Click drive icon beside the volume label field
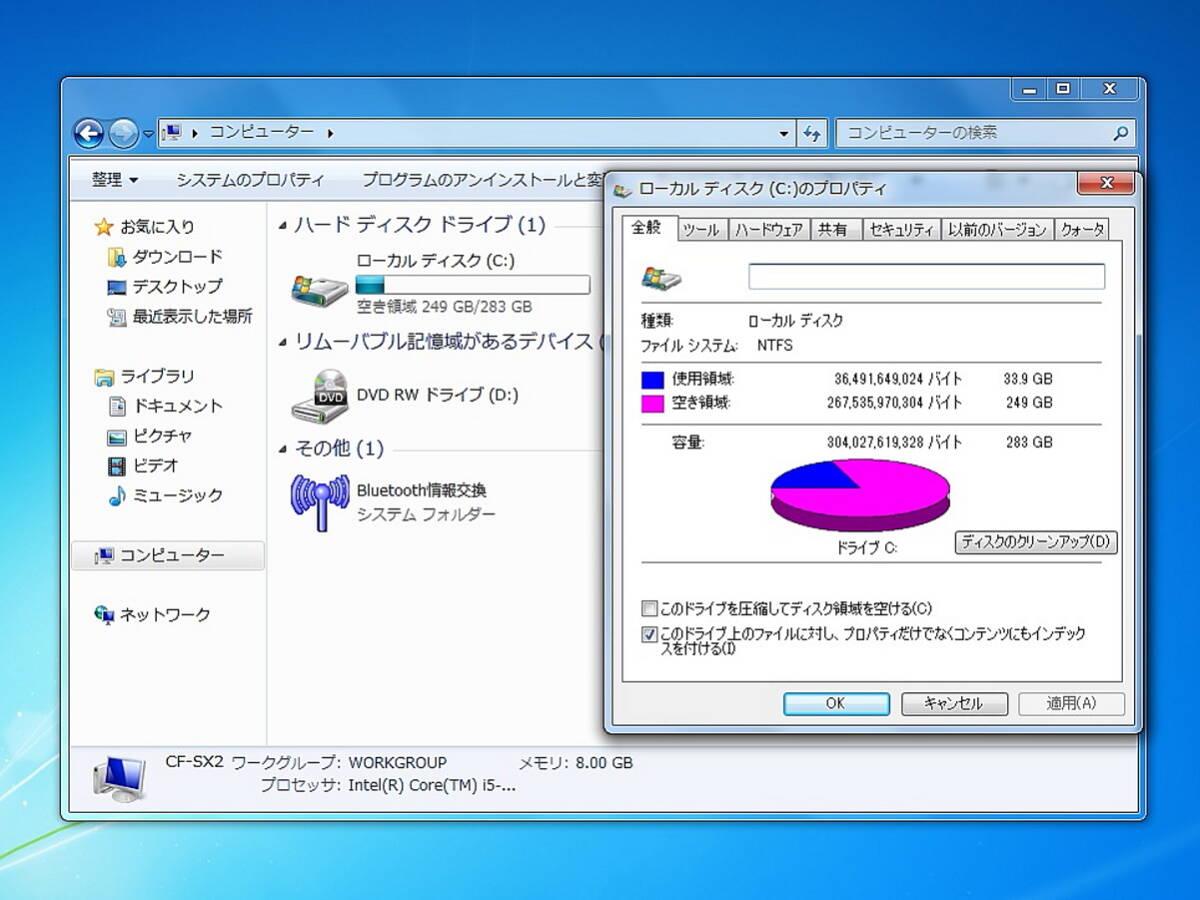The width and height of the screenshot is (1200, 900). pyautogui.click(x=661, y=277)
